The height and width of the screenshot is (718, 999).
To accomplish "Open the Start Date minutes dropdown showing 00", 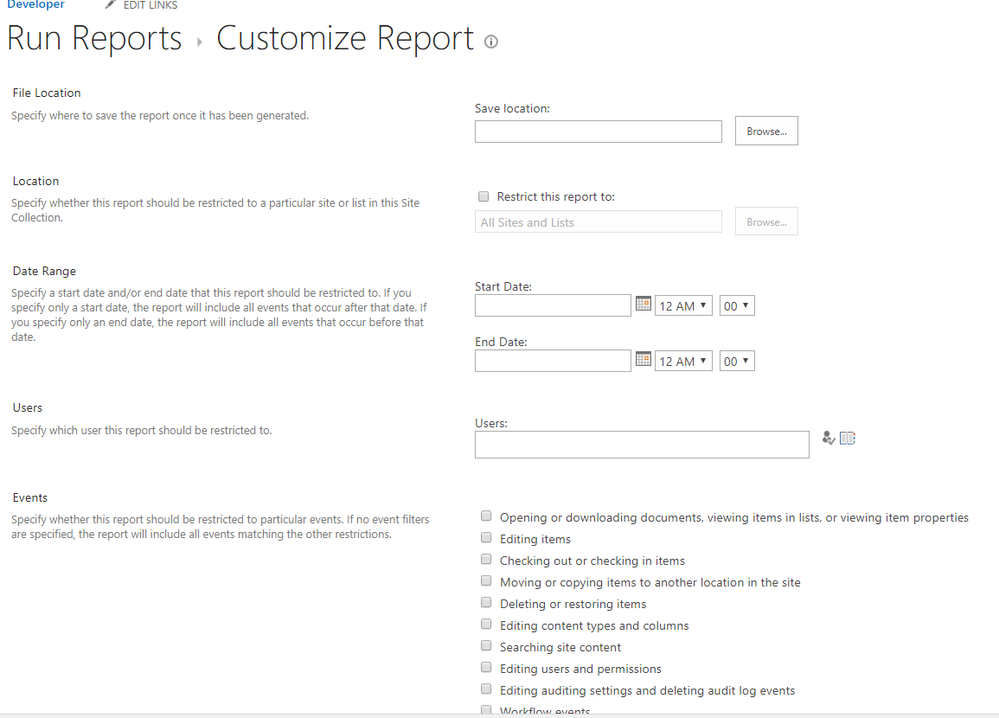I will pos(736,305).
